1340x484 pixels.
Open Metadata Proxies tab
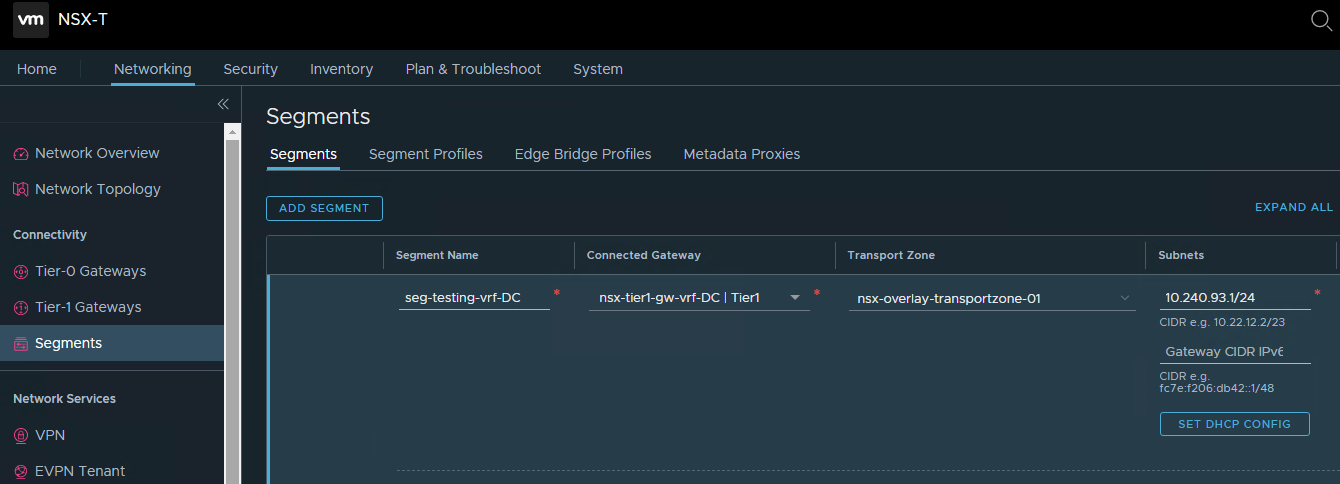pyautogui.click(x=742, y=154)
